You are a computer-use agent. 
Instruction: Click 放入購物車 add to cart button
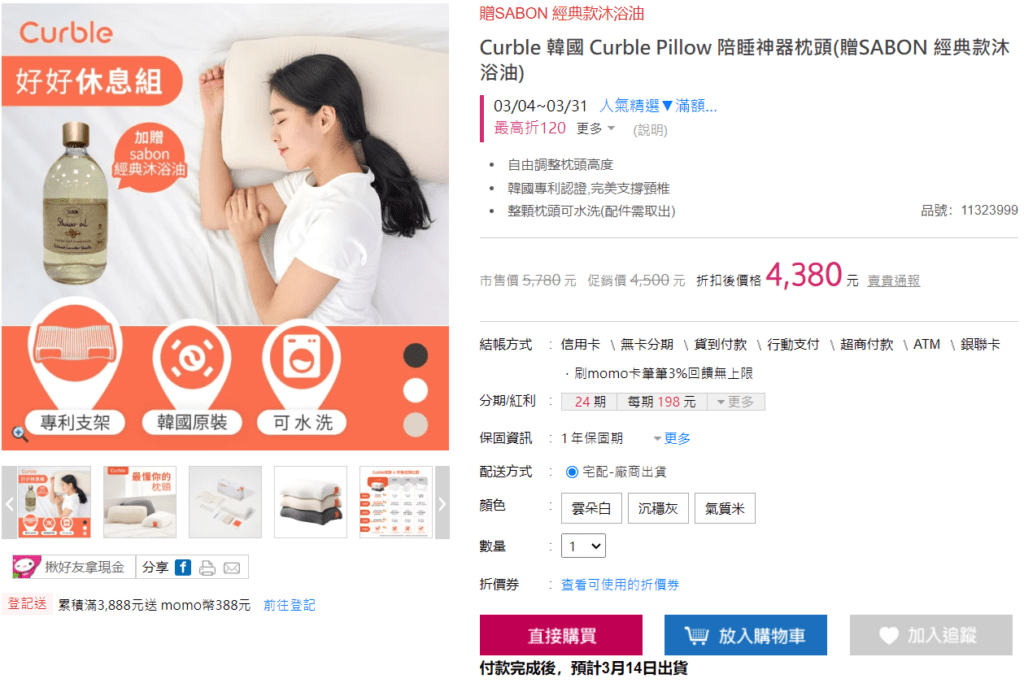coord(746,635)
